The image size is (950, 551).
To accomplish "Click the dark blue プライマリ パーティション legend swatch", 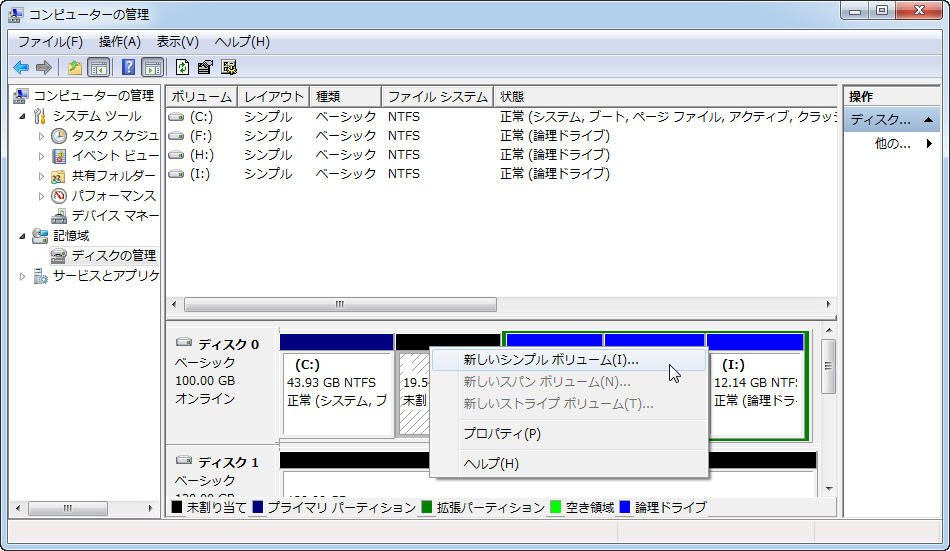I will (257, 507).
